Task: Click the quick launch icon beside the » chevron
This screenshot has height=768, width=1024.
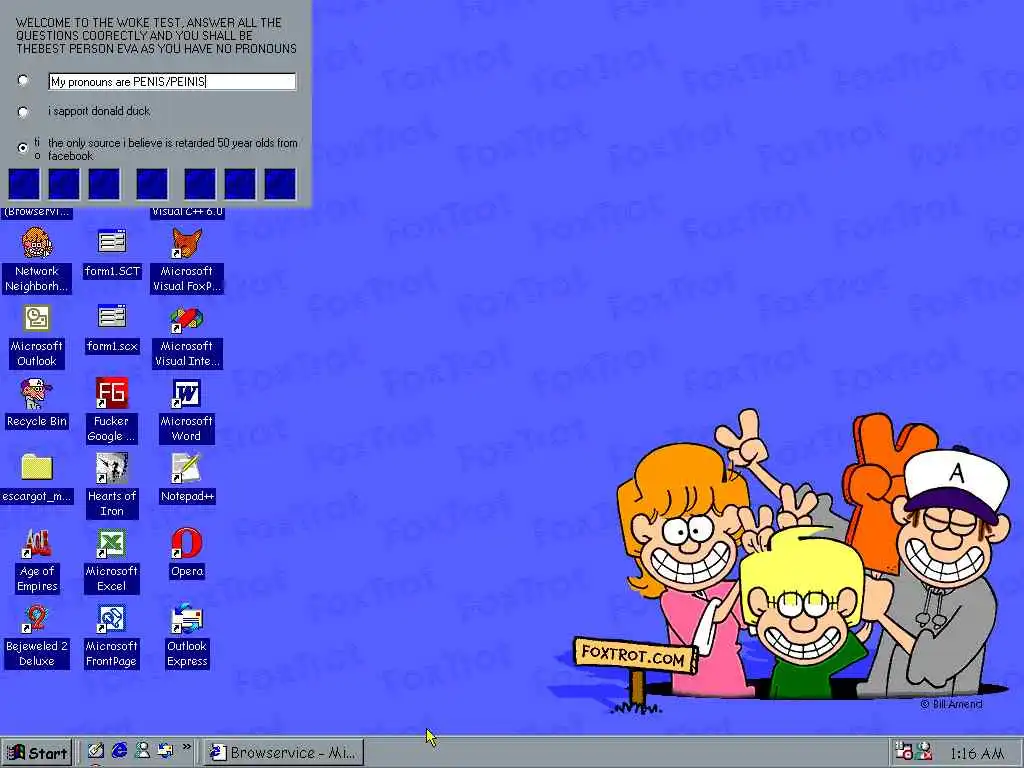Action: tap(165, 752)
